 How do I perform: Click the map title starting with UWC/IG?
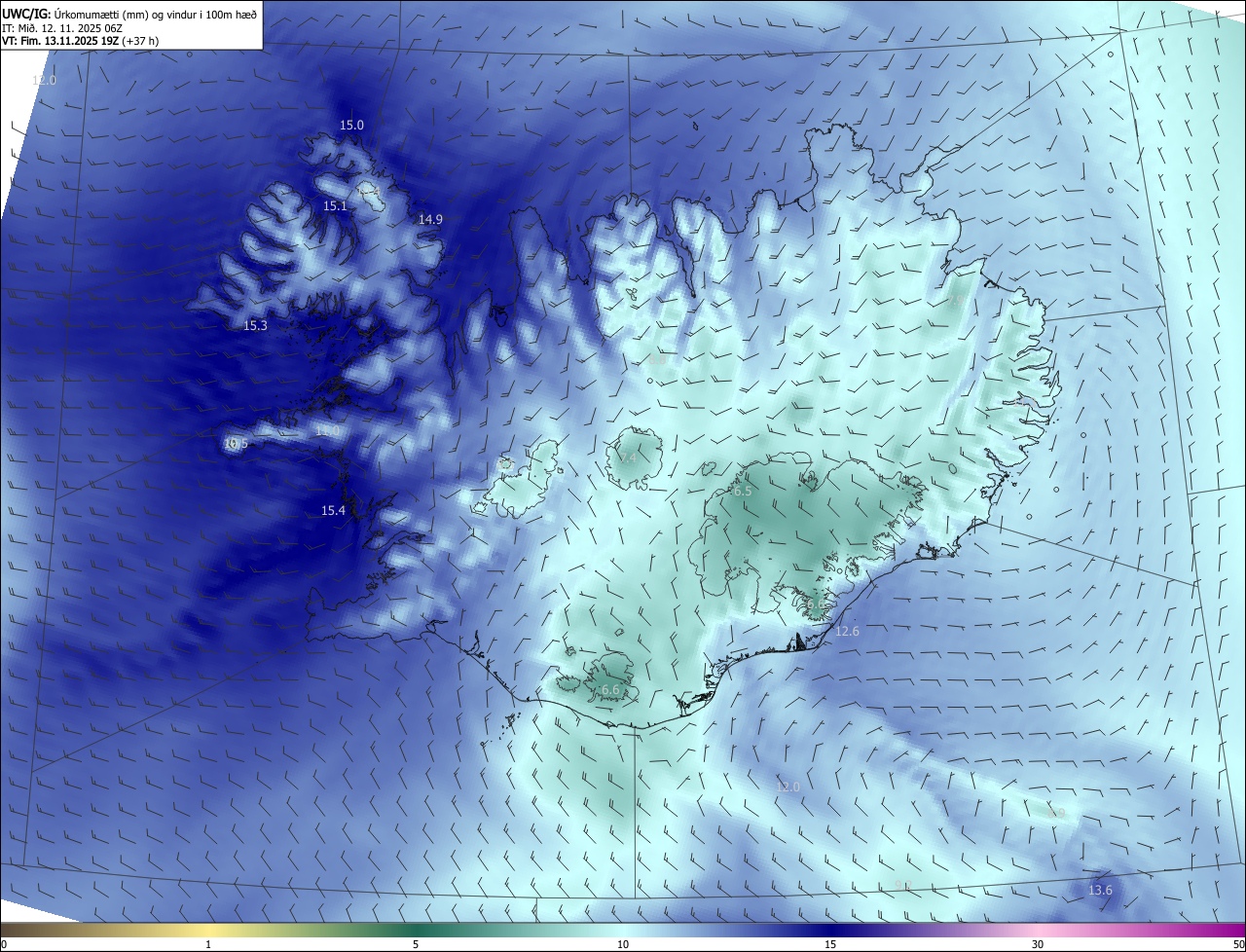[x=129, y=14]
